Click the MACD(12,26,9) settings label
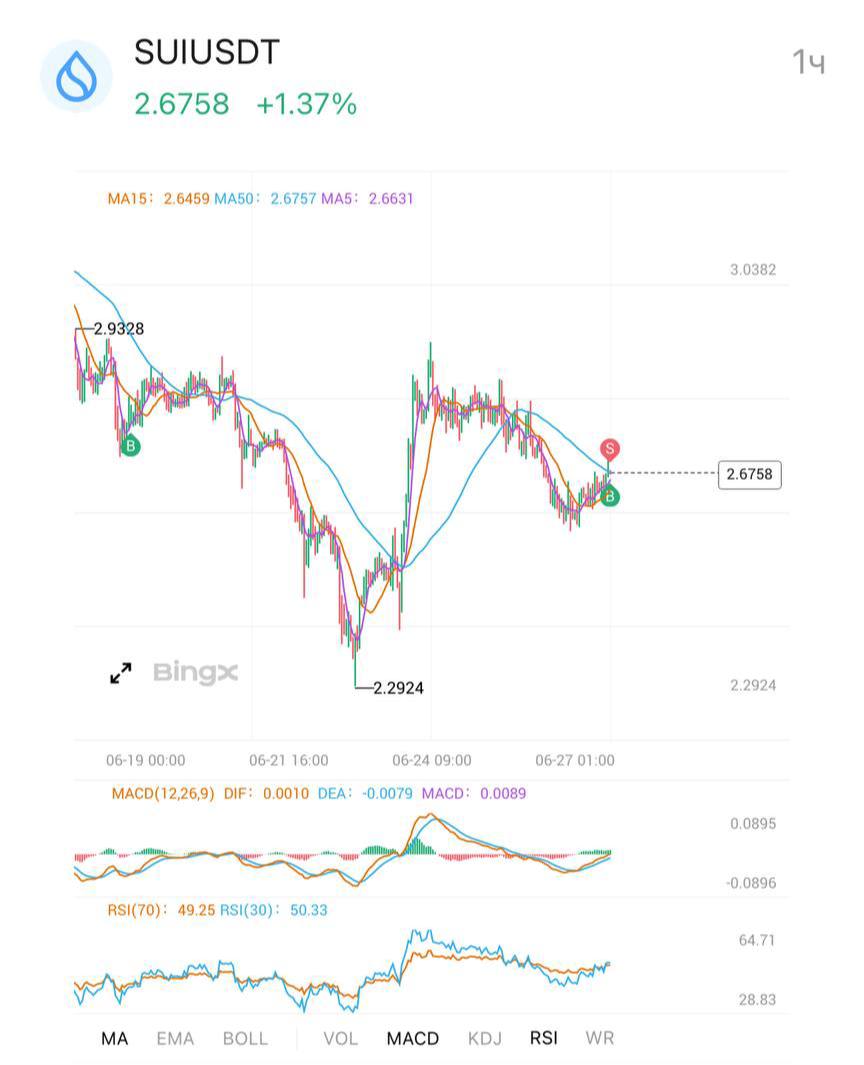 162,793
